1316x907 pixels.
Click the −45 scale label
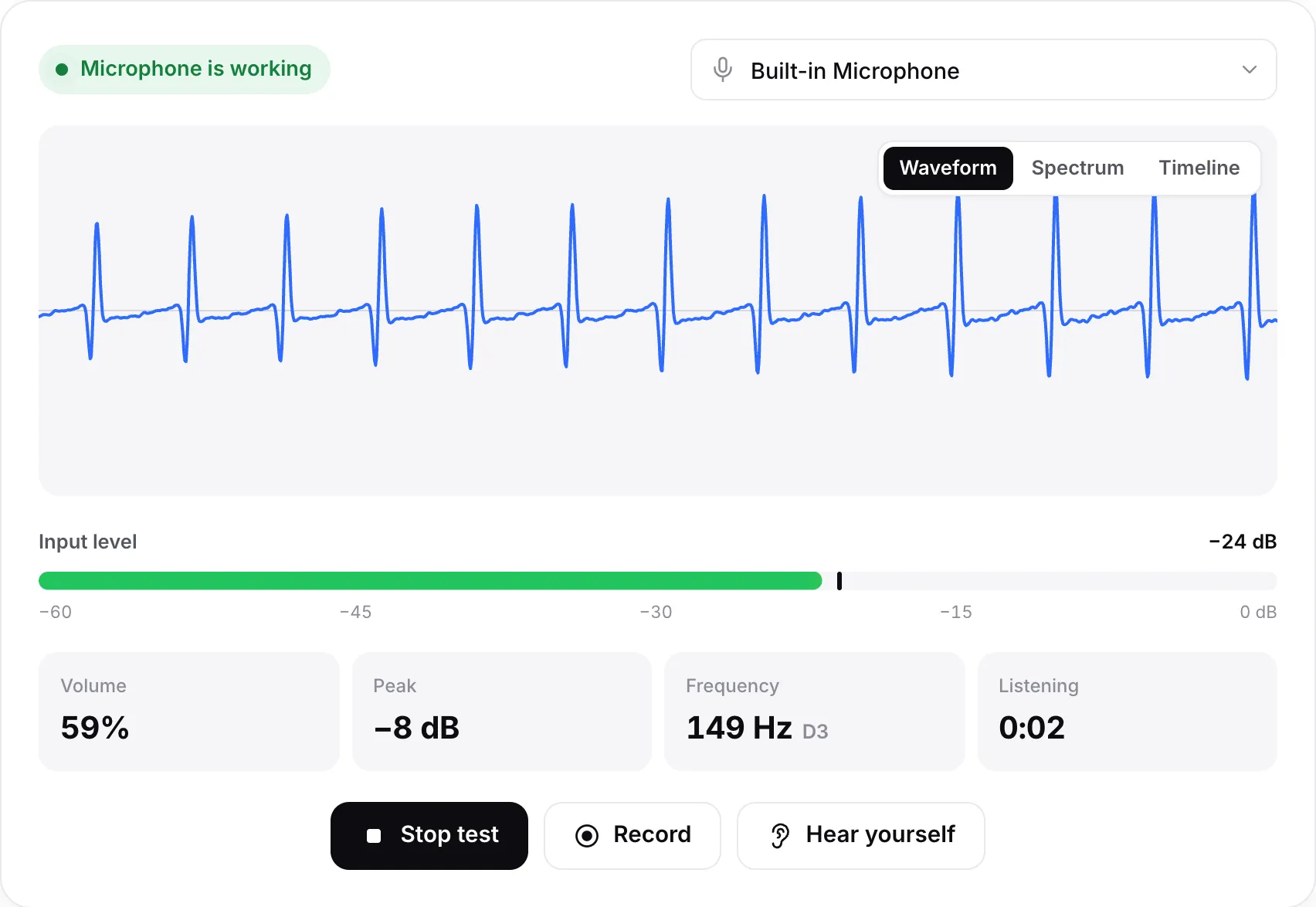tap(356, 612)
